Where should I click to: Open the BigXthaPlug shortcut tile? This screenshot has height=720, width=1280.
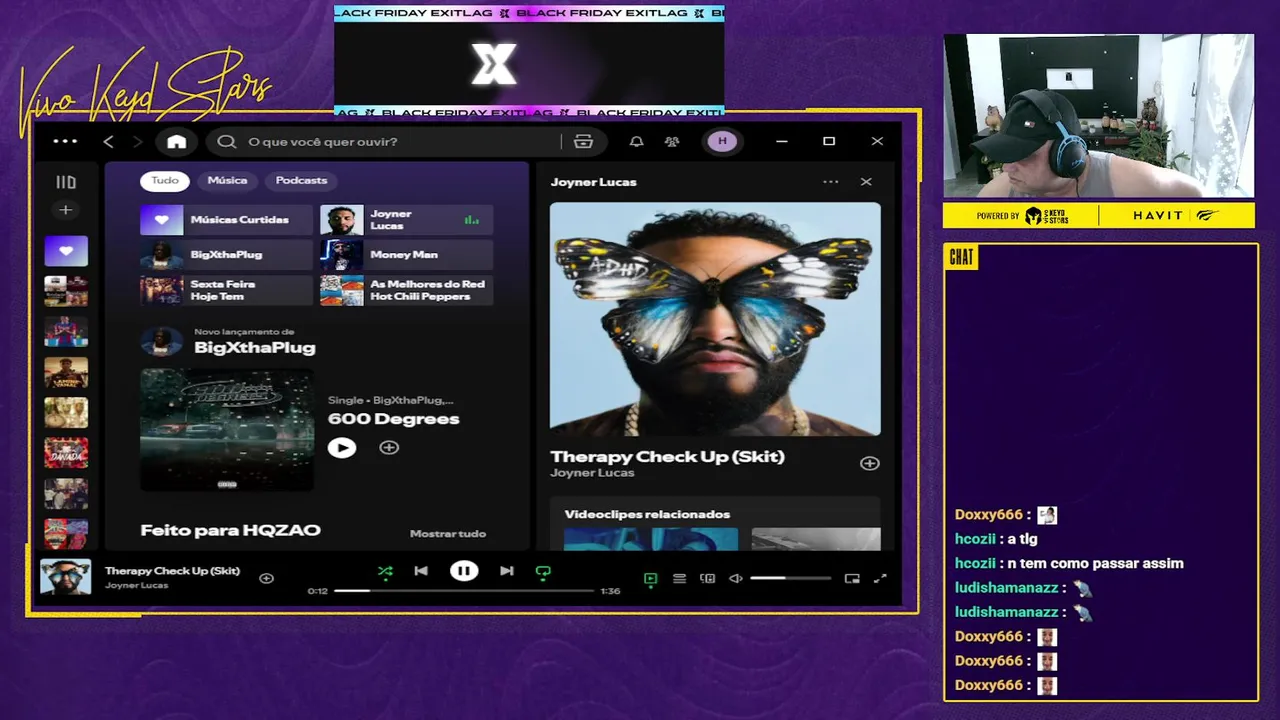(226, 255)
